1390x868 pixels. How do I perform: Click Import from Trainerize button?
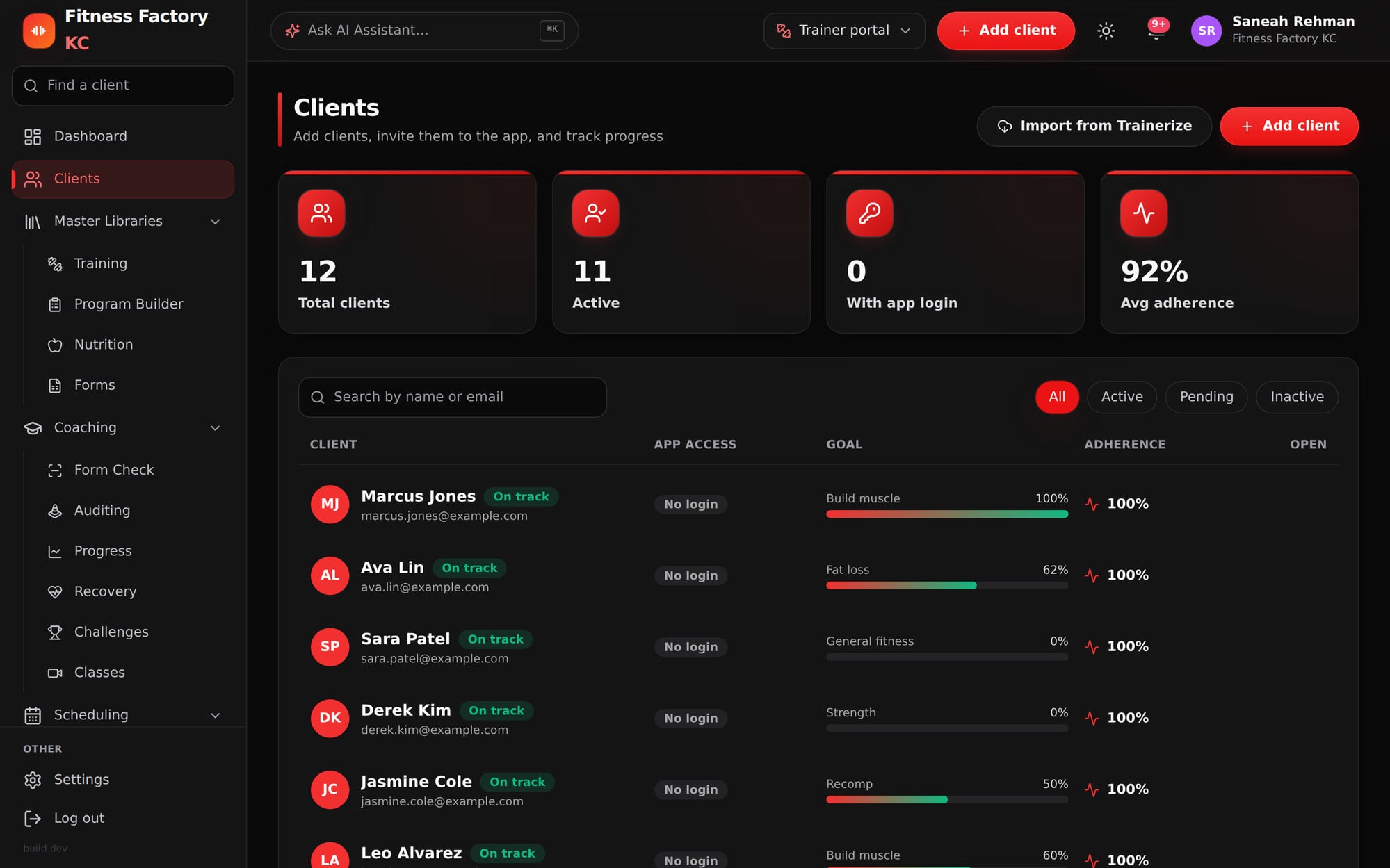point(1094,126)
